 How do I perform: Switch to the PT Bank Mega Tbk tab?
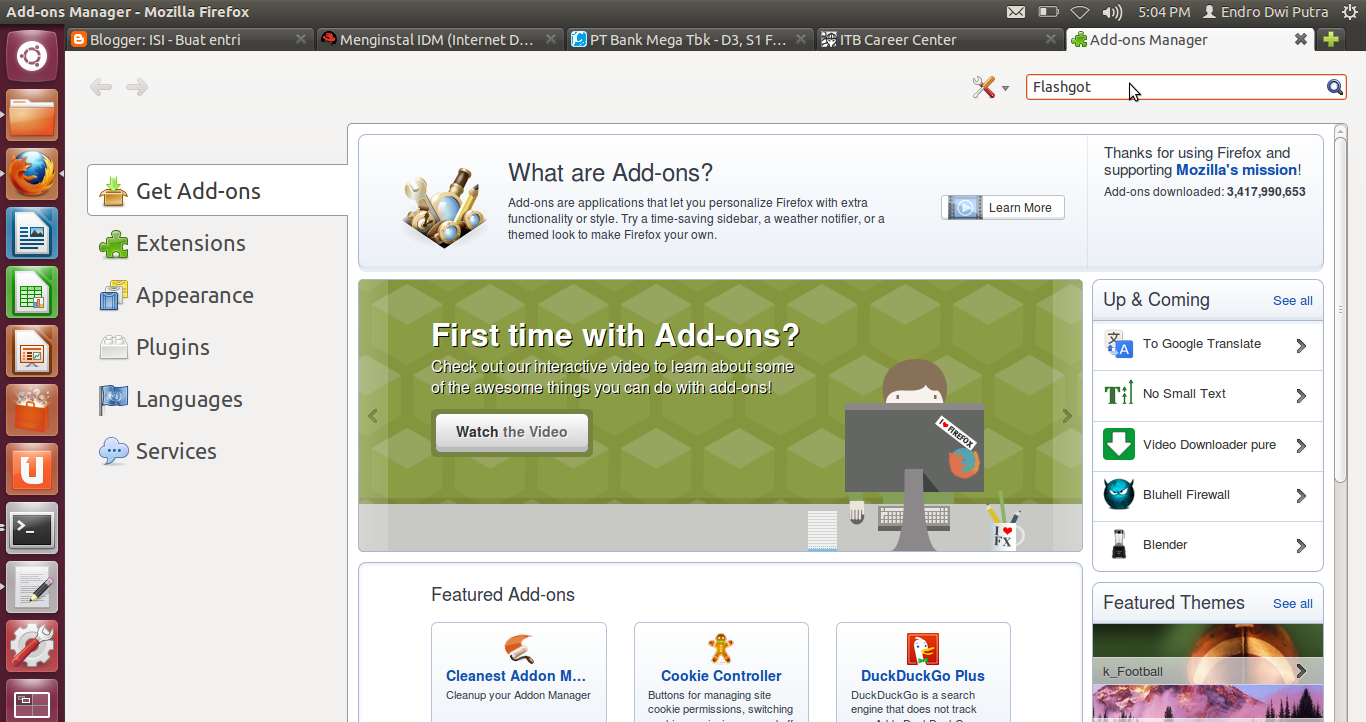(x=689, y=40)
